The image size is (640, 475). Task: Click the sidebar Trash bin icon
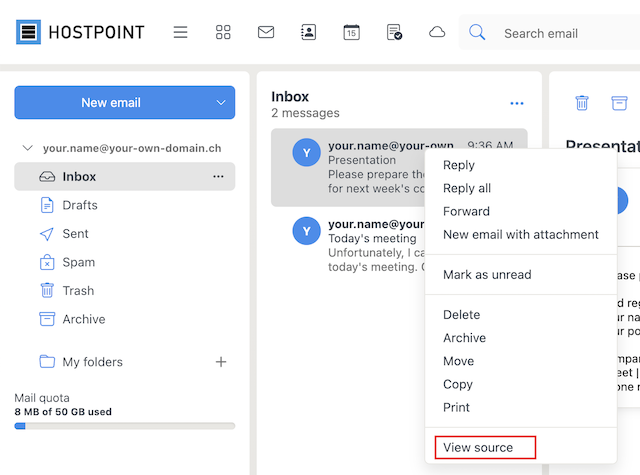coord(47,290)
